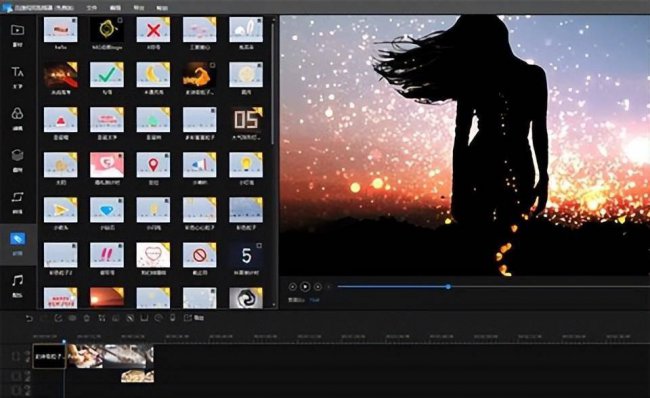Select the red sunset glow thumbnail

pos(107,298)
